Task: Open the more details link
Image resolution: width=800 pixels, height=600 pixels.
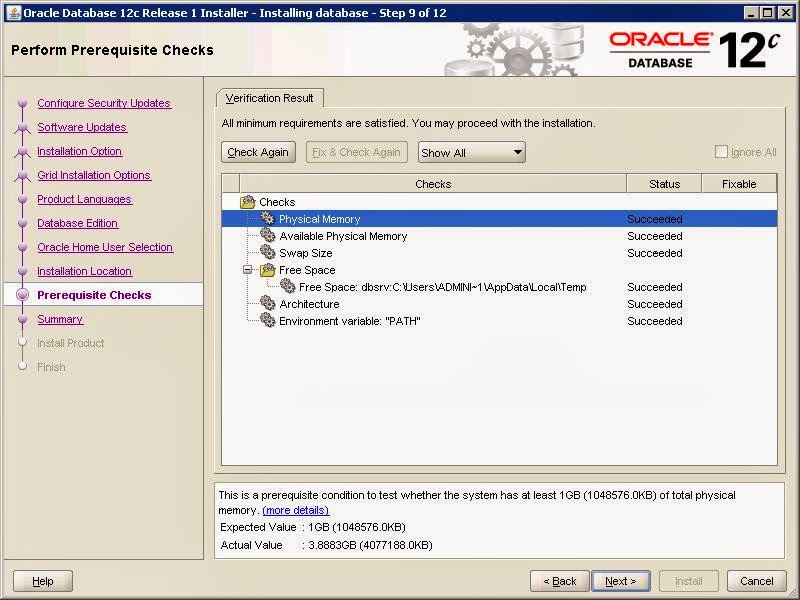Action: [x=295, y=510]
